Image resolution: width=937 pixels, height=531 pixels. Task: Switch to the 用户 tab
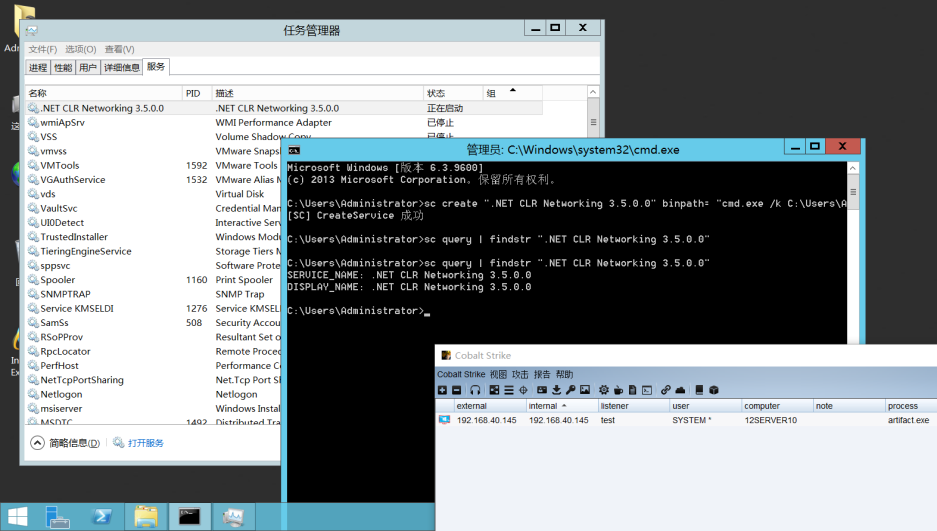(88, 67)
